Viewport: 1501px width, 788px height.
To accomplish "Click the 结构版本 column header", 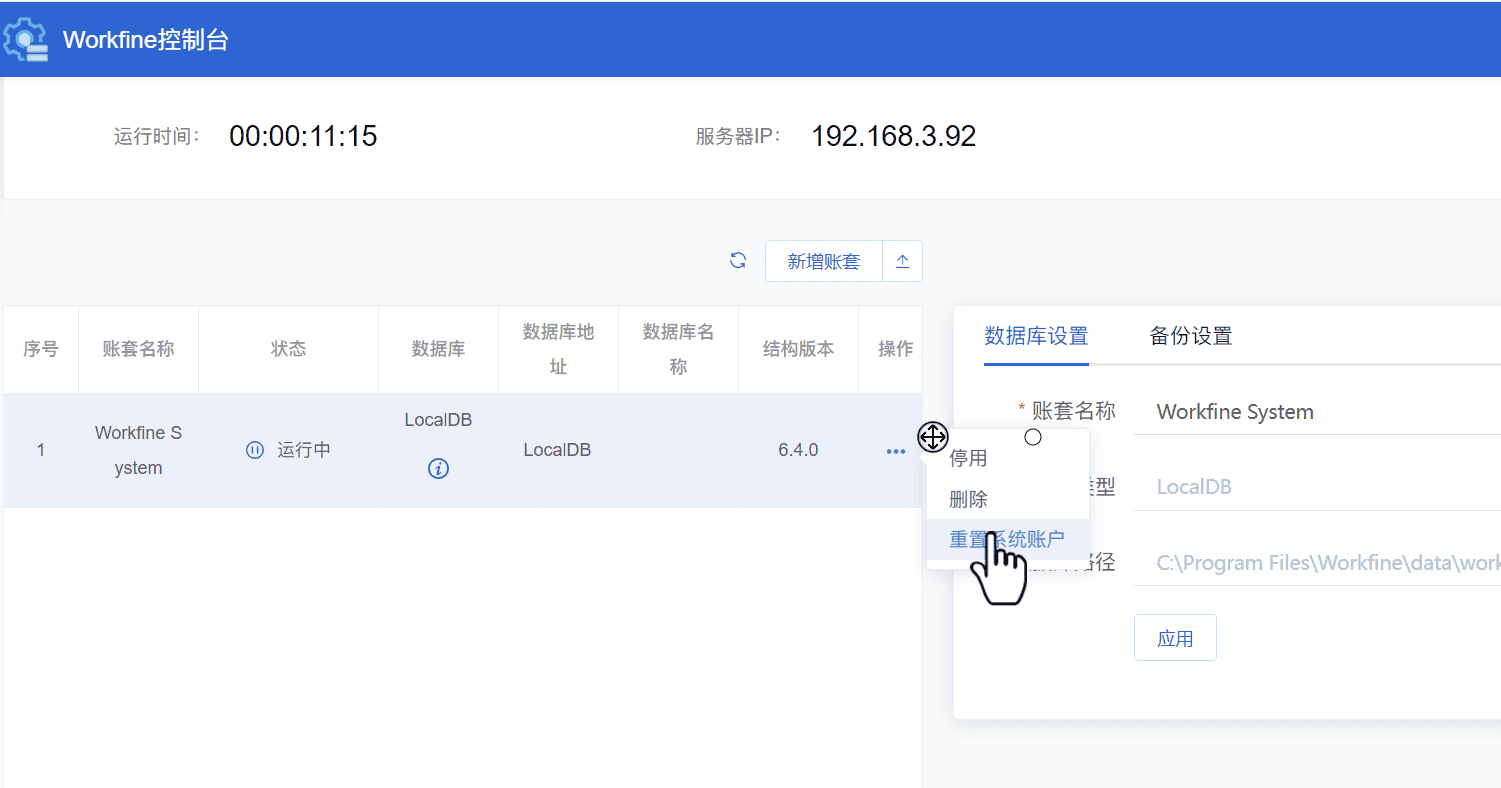I will [798, 349].
